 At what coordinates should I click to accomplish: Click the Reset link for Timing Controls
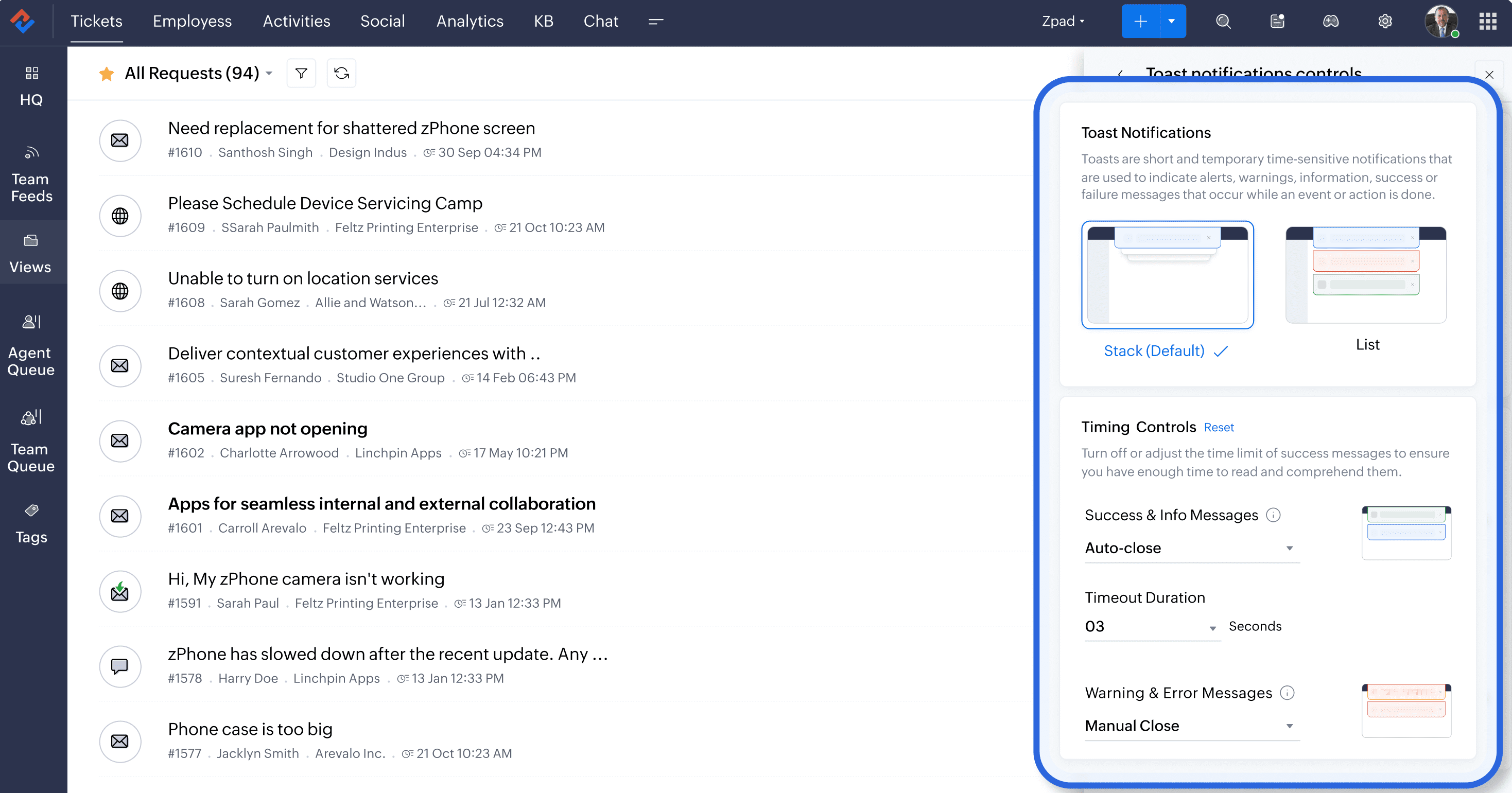tap(1219, 428)
